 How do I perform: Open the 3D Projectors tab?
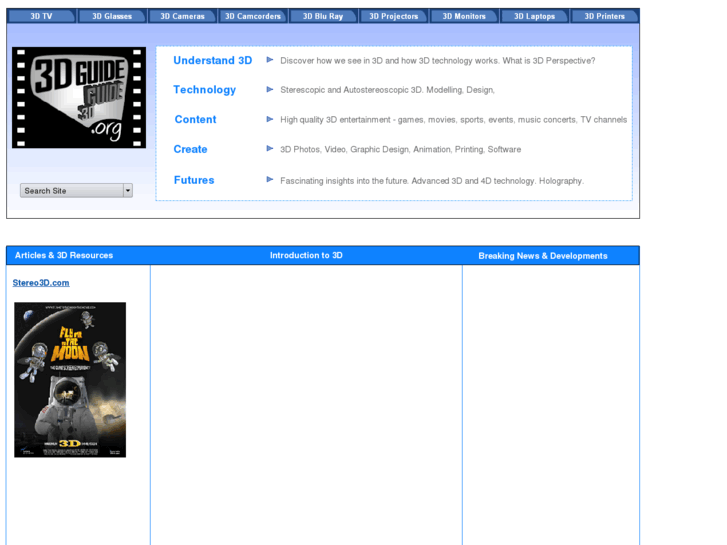[x=394, y=16]
